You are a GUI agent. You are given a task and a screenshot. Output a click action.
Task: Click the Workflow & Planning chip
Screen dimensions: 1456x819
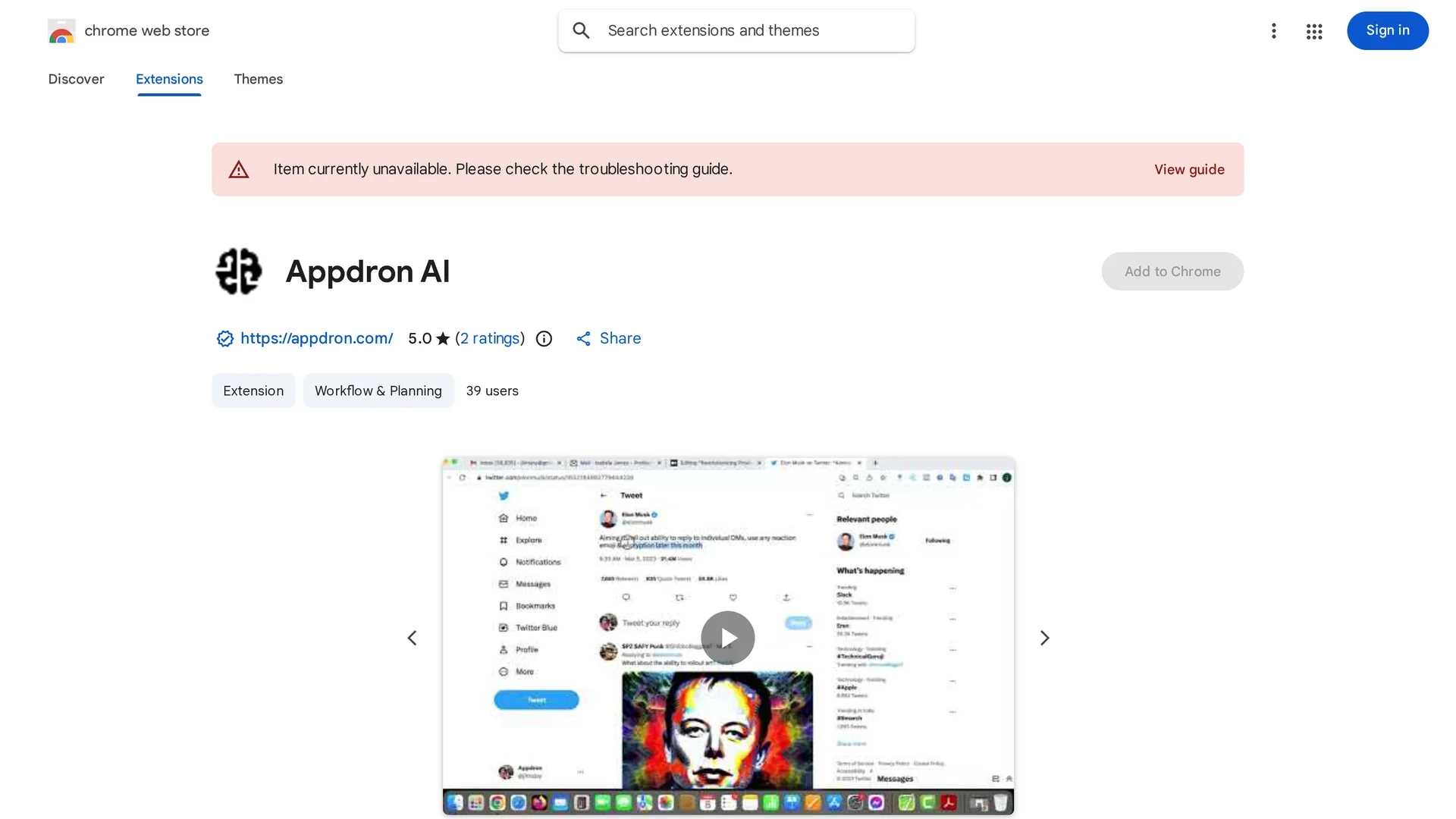[x=378, y=391]
